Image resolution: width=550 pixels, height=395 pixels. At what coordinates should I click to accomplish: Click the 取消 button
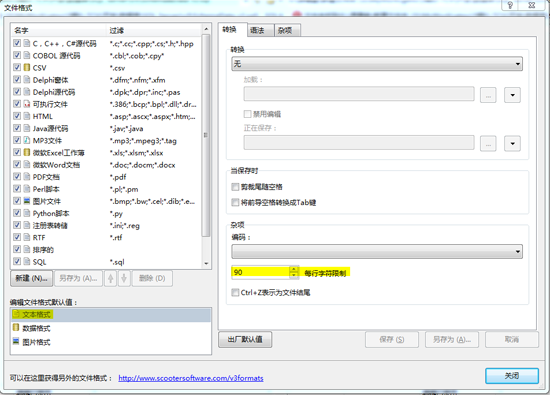coord(512,339)
